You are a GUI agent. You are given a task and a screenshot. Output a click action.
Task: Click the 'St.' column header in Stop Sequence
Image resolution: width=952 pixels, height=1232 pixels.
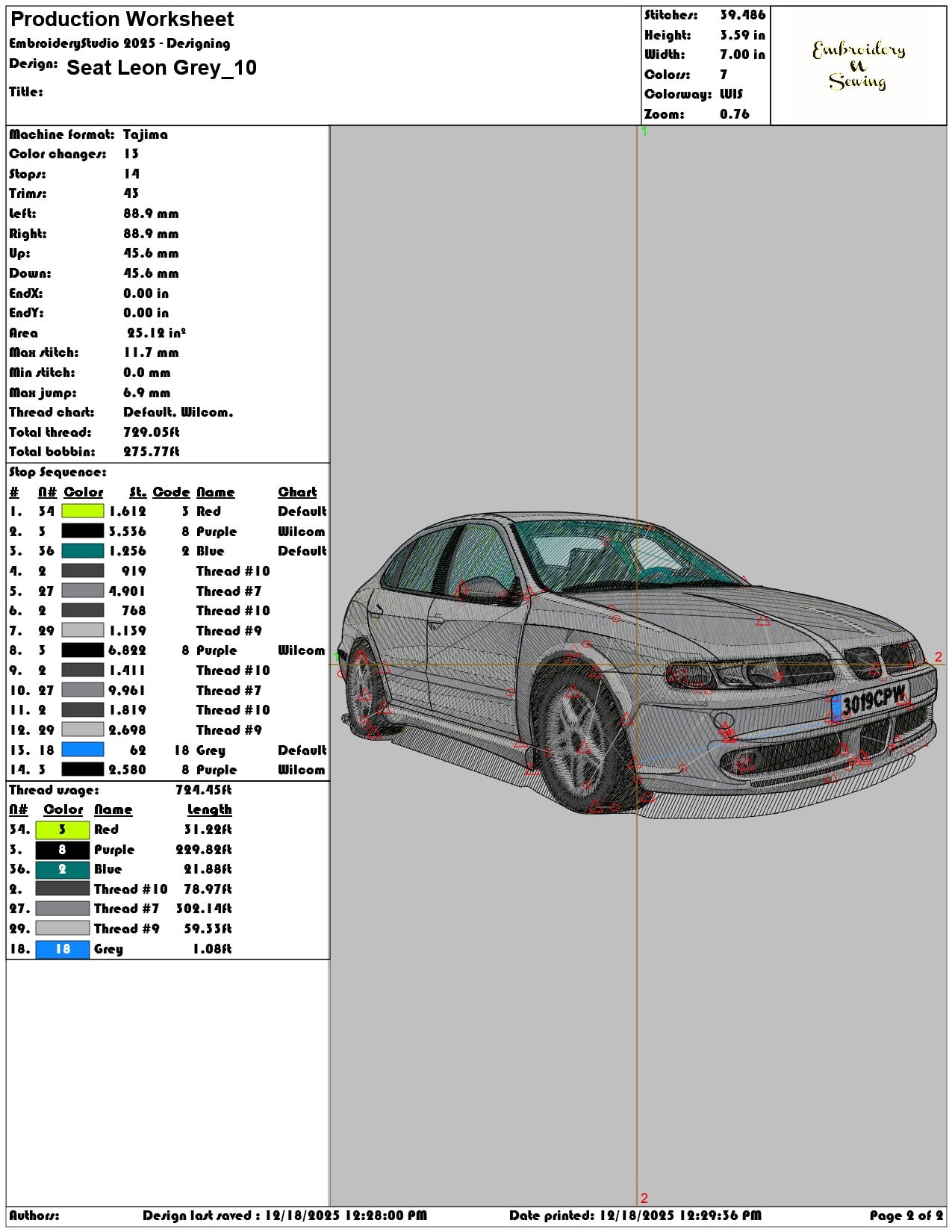[x=137, y=492]
